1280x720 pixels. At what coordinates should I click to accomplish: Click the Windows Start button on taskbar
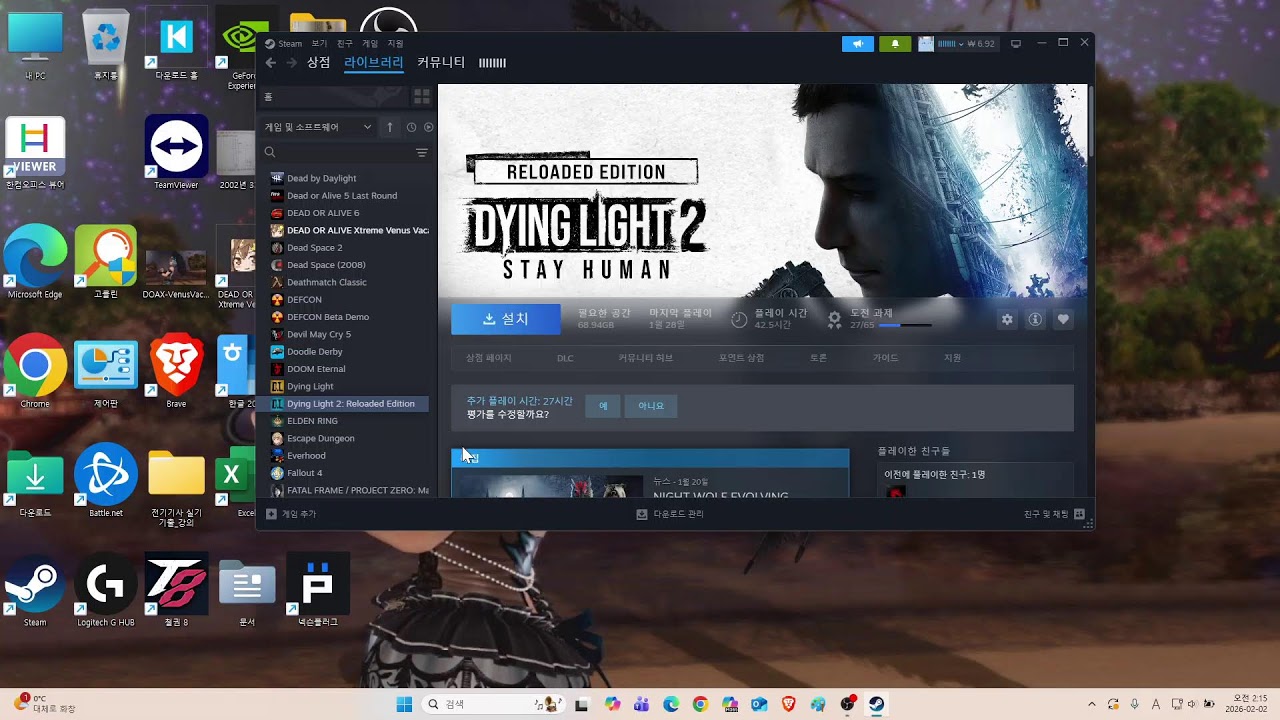[x=404, y=704]
